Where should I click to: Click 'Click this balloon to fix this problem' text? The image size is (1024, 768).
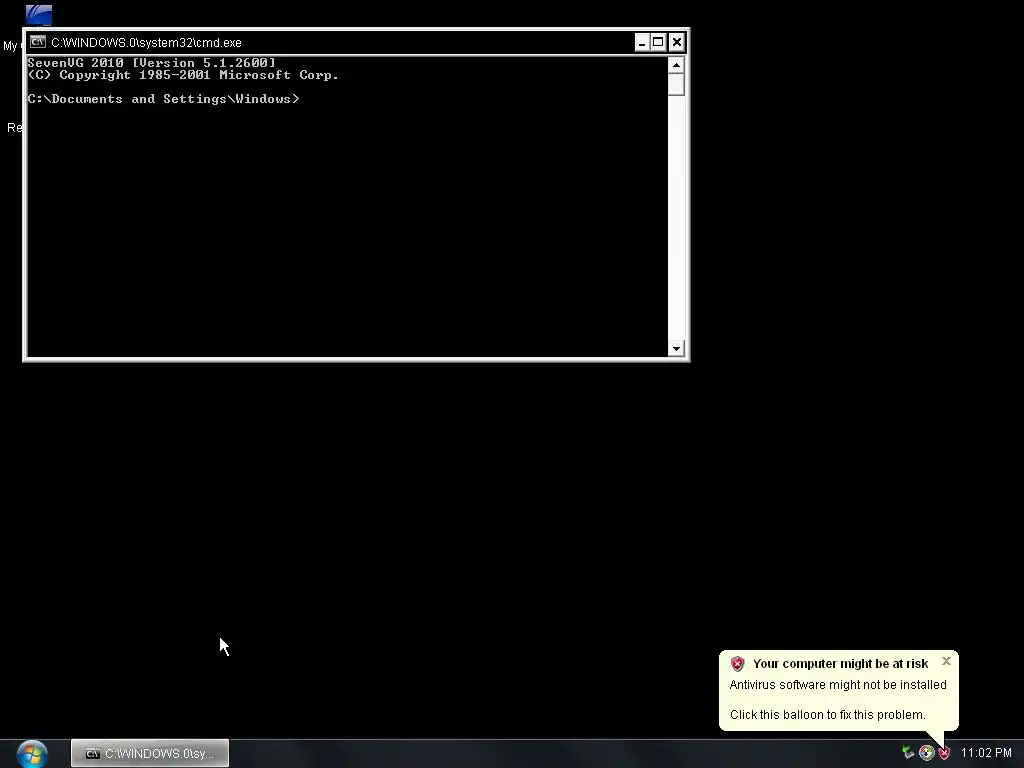point(827,714)
